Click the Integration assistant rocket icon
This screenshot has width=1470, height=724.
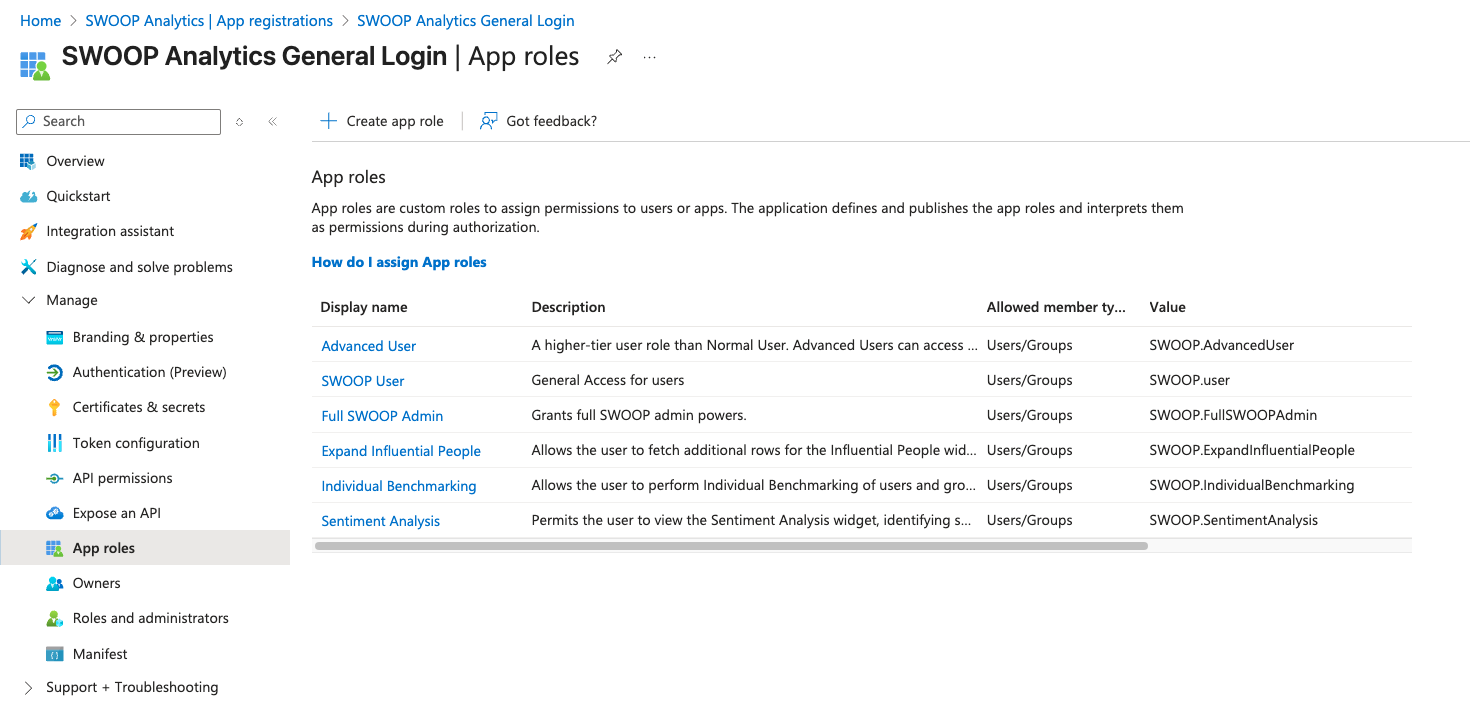click(28, 232)
